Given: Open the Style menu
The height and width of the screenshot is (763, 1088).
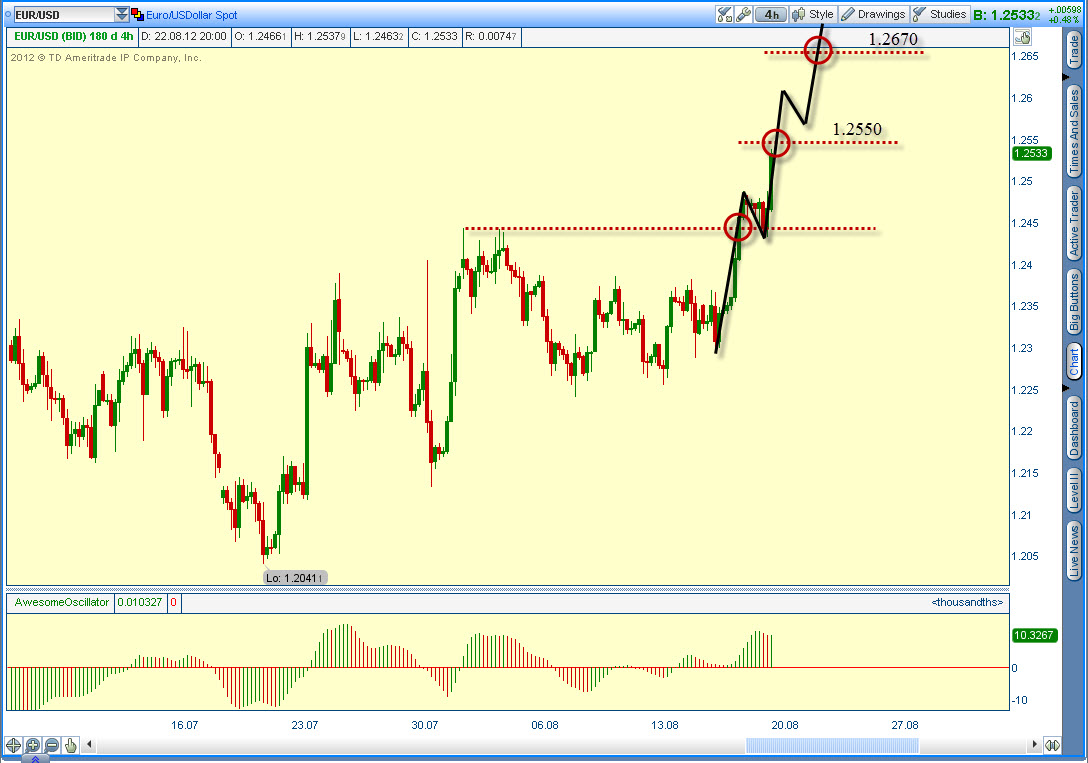Looking at the screenshot, I should pos(813,15).
